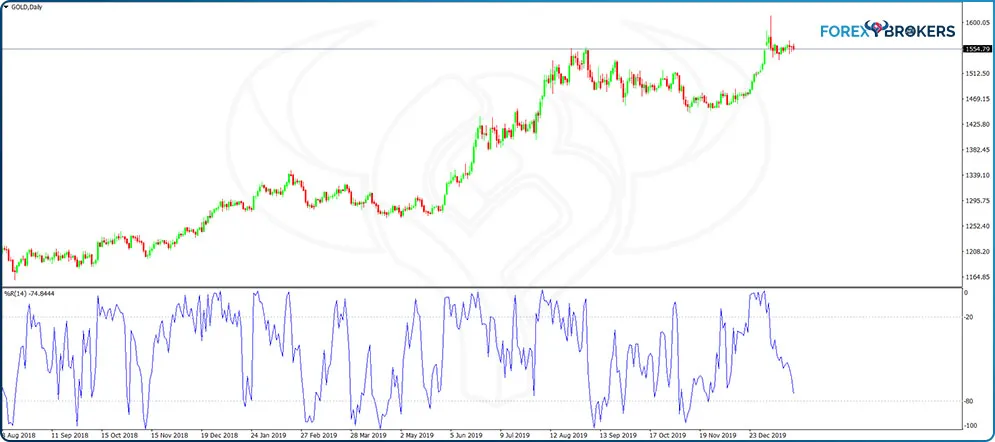Click the tallest candle wick near 1600
The image size is (995, 442).
click(x=770, y=20)
